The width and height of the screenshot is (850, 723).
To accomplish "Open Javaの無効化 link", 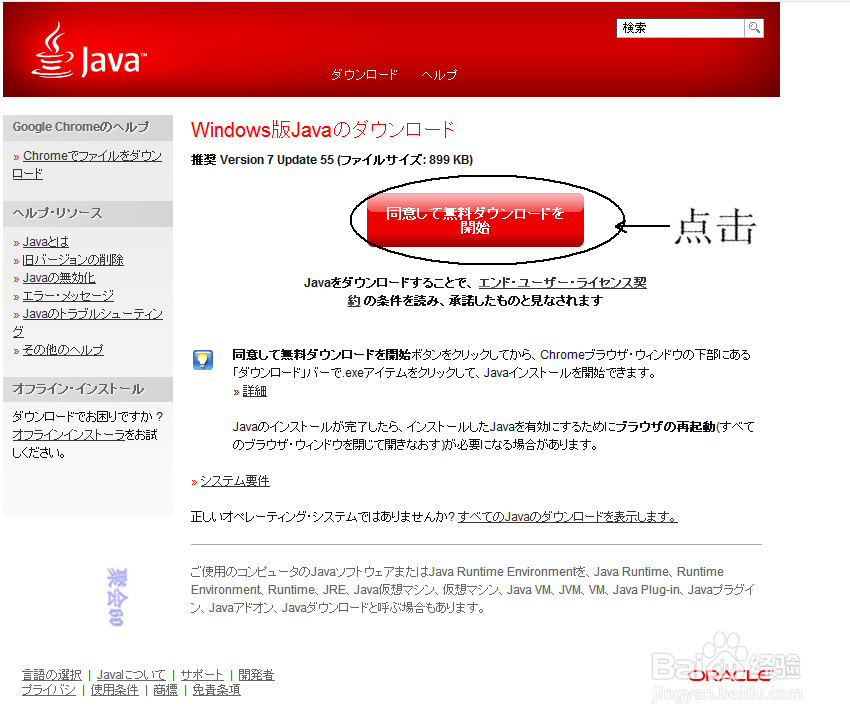I will pos(59,277).
